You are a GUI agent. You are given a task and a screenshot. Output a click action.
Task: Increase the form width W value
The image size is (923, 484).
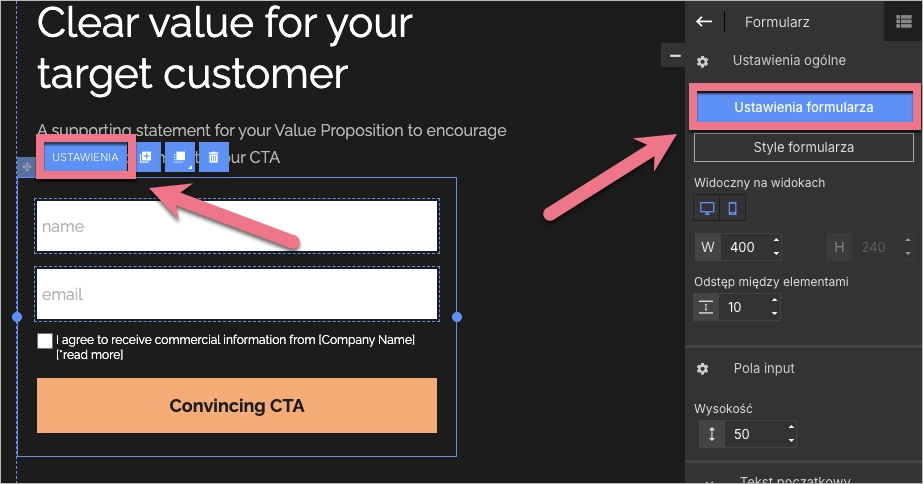(x=777, y=241)
